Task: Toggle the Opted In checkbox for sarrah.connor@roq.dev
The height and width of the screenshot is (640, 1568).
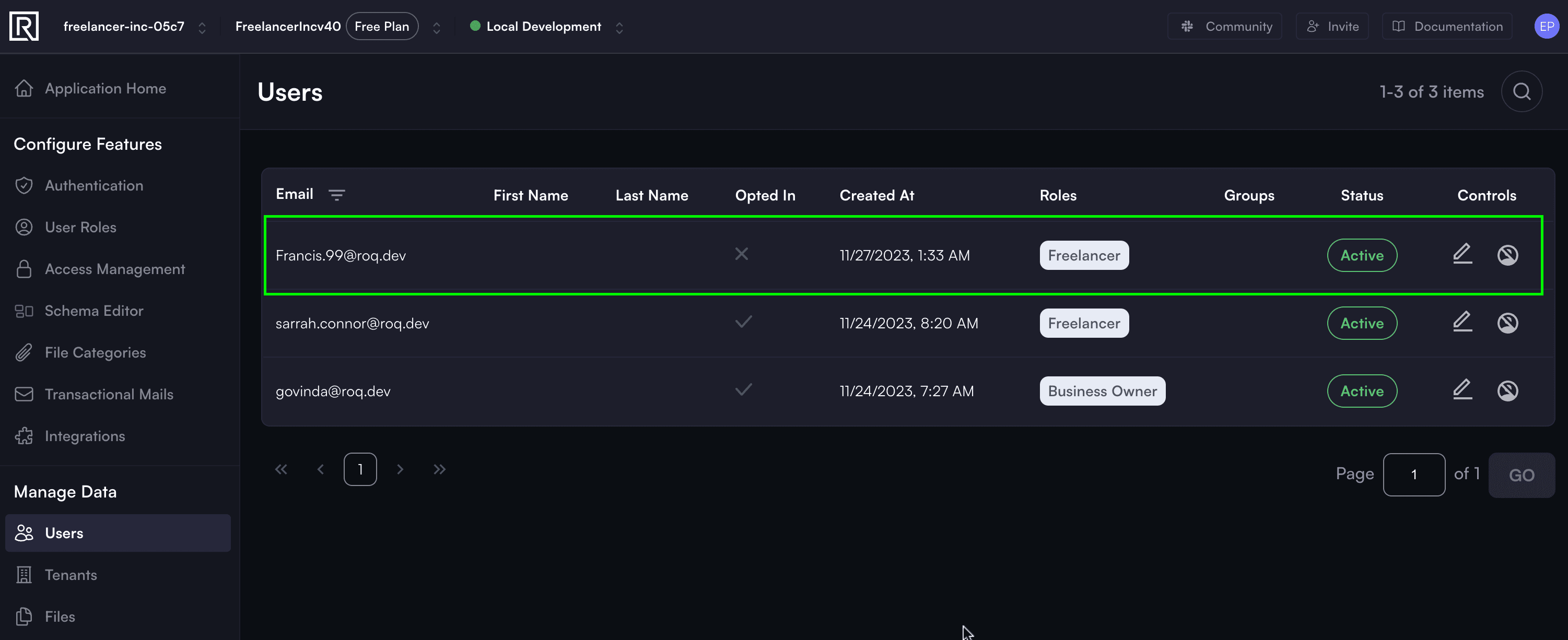Action: click(x=744, y=322)
